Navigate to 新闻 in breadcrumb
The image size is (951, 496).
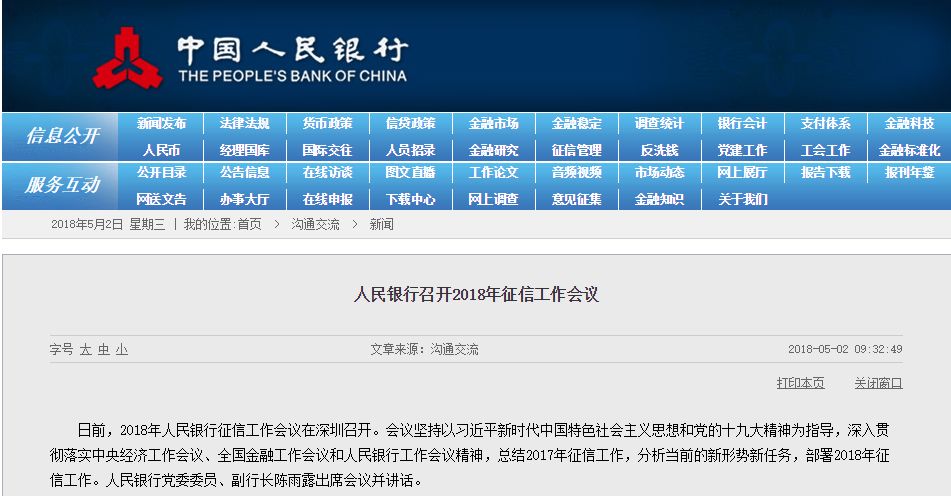381,224
